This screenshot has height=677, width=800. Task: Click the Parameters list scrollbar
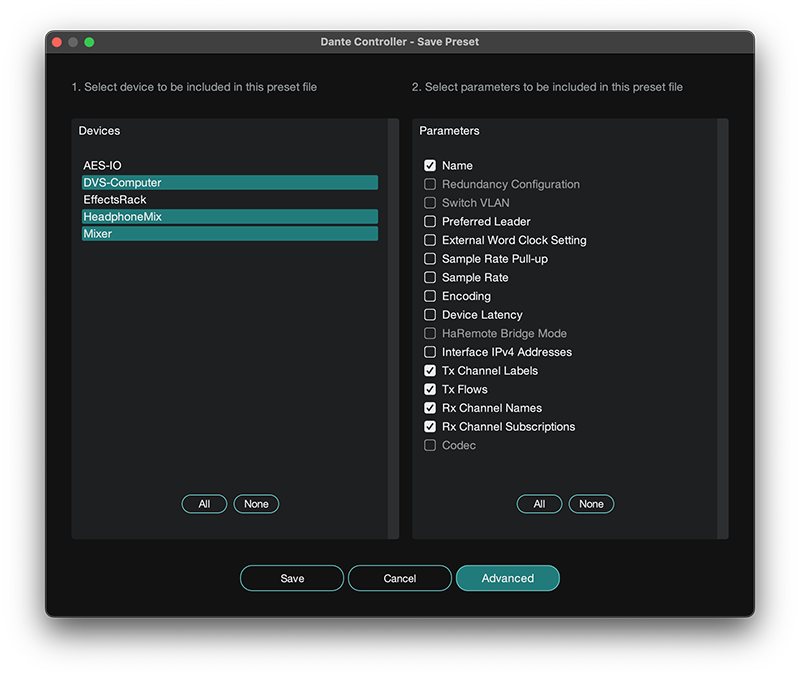coord(723,329)
